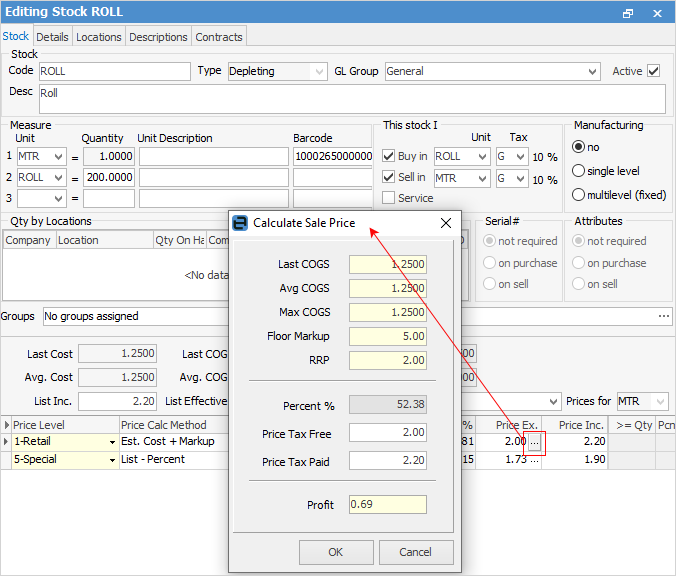
Task: Click the Calculate Sale Price dialog icon
Action: pos(240,223)
